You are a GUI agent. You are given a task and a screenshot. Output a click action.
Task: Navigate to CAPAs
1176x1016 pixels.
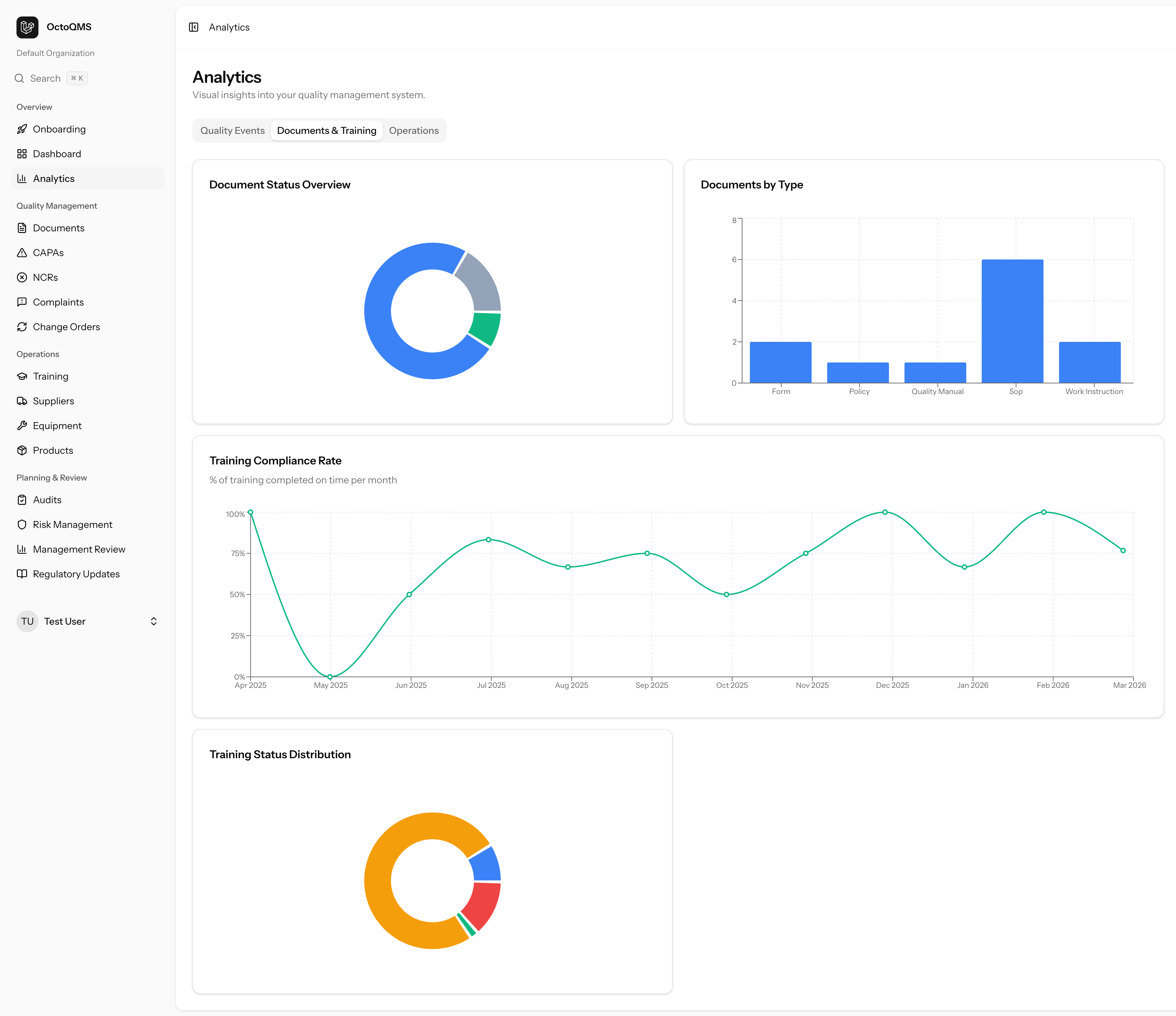tap(88, 253)
